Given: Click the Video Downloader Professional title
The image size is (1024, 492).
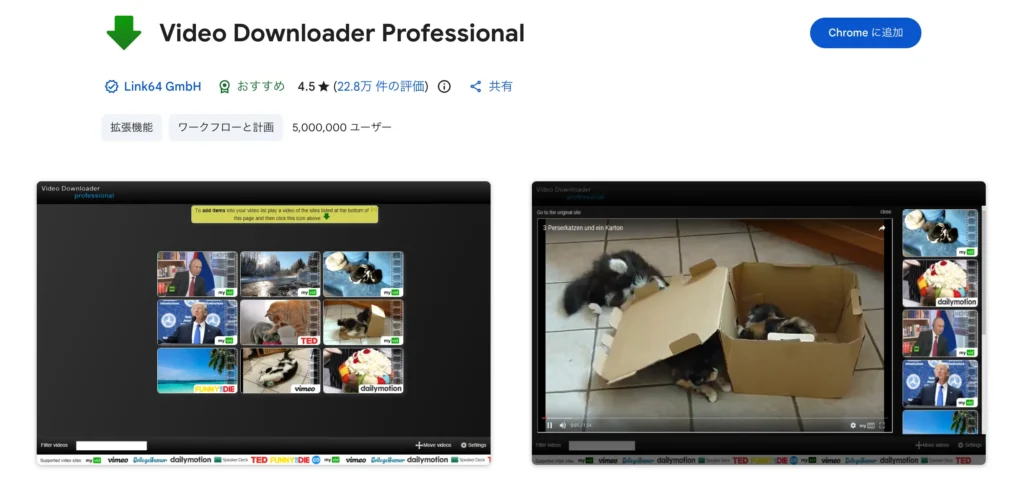Looking at the screenshot, I should coord(342,33).
